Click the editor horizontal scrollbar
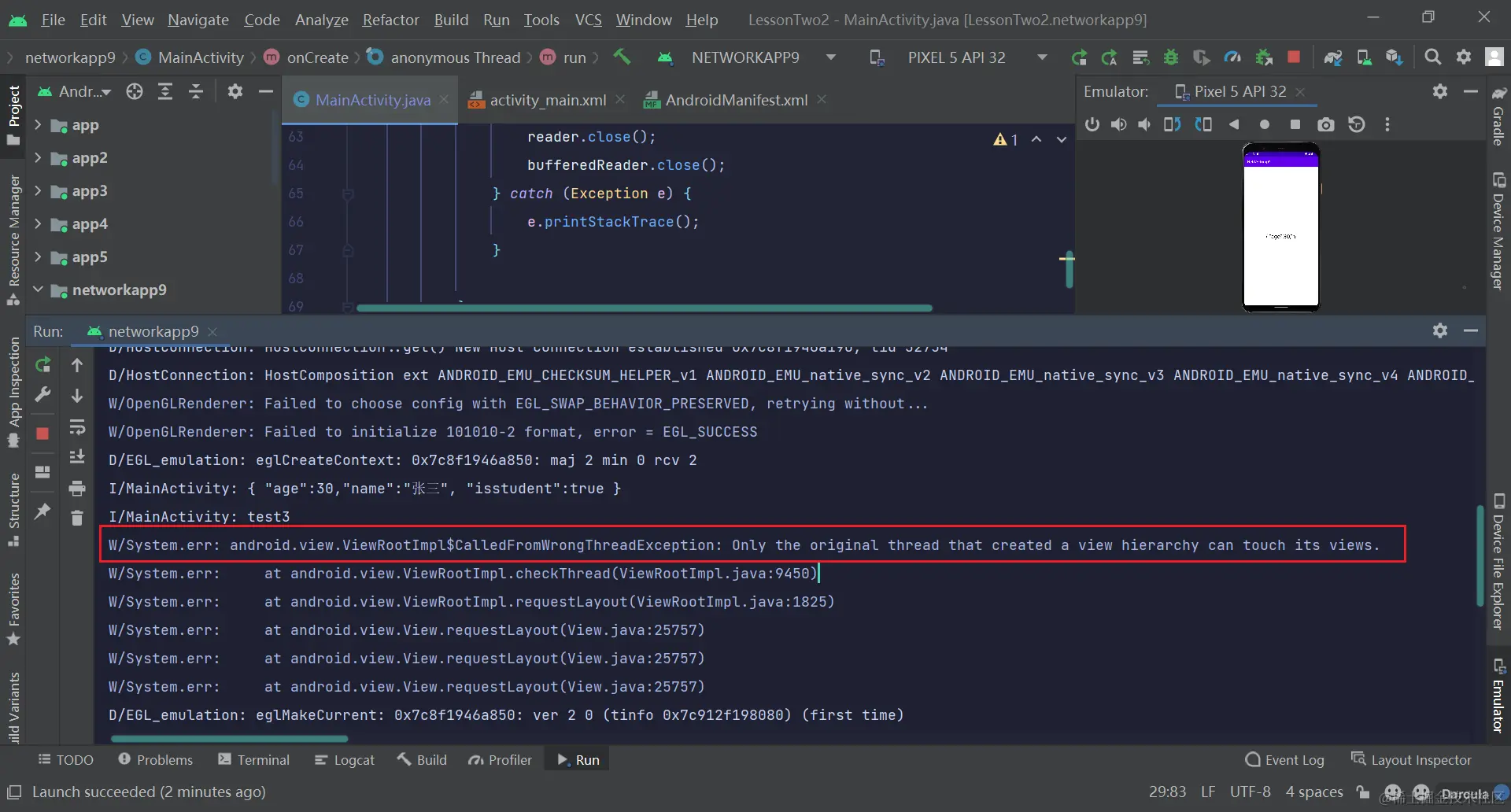Image resolution: width=1511 pixels, height=812 pixels. [x=645, y=308]
